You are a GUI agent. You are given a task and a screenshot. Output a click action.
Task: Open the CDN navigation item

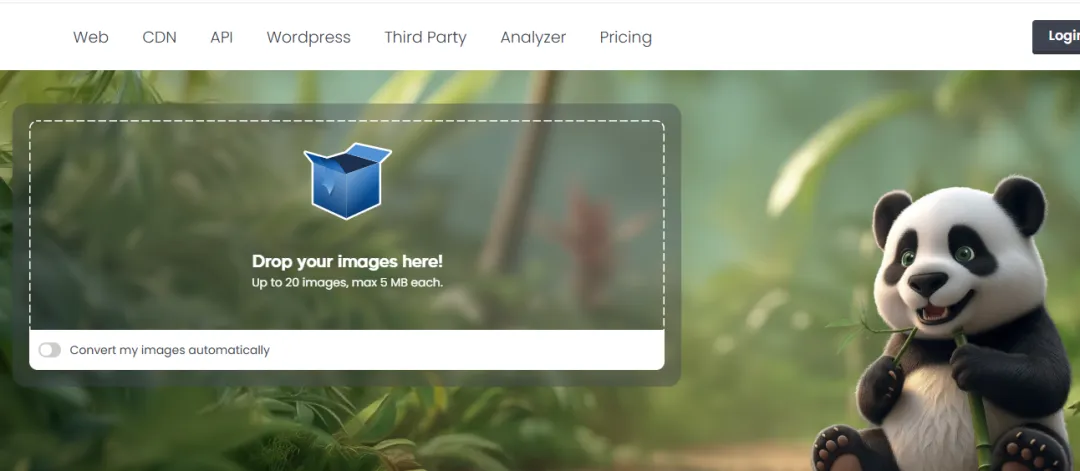point(159,37)
